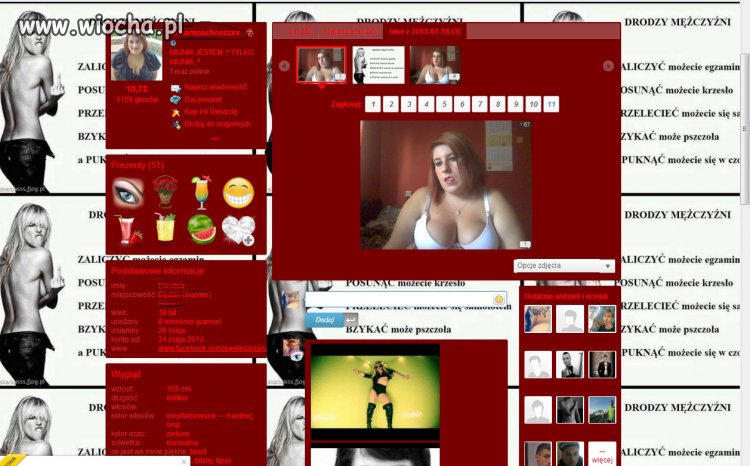Viewport: 750px width, 466px height.
Task: Click the blue Dodaj comment button
Action: (325, 320)
